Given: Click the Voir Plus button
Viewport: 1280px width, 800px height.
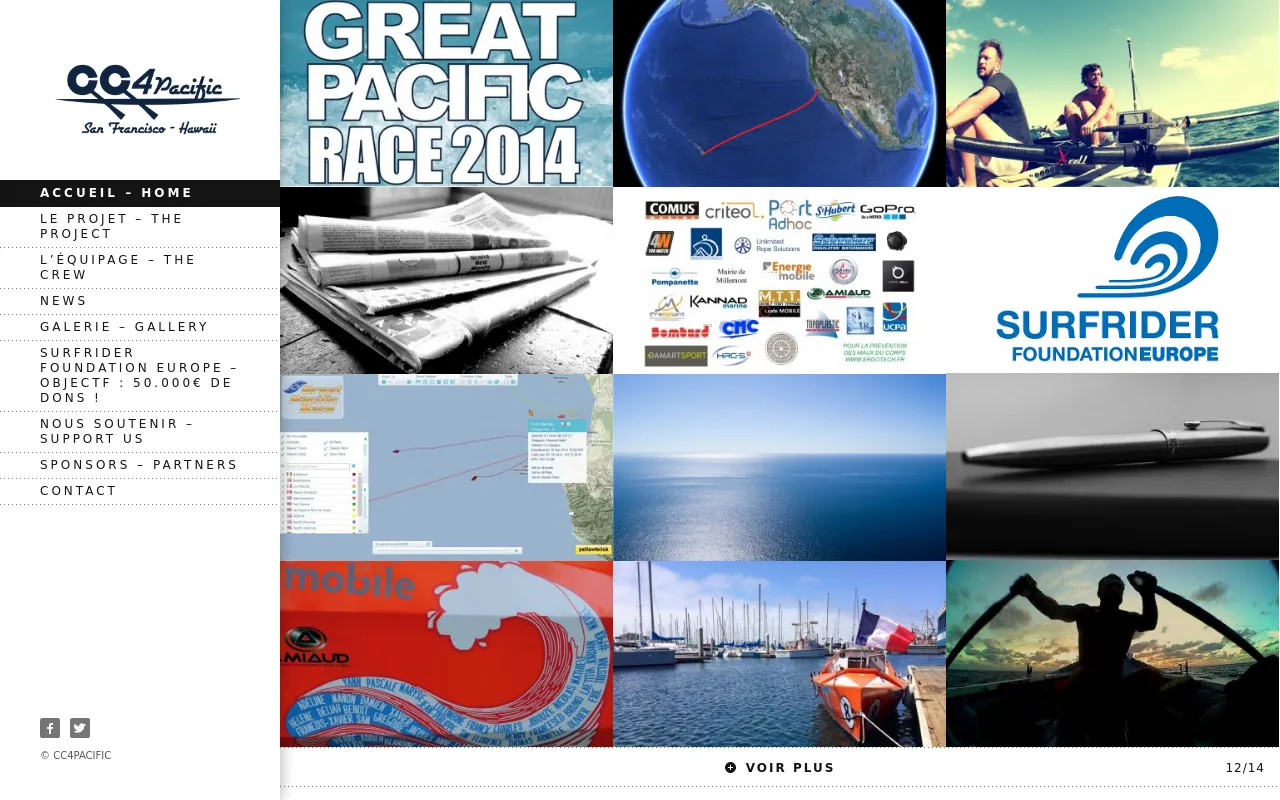Looking at the screenshot, I should (779, 768).
